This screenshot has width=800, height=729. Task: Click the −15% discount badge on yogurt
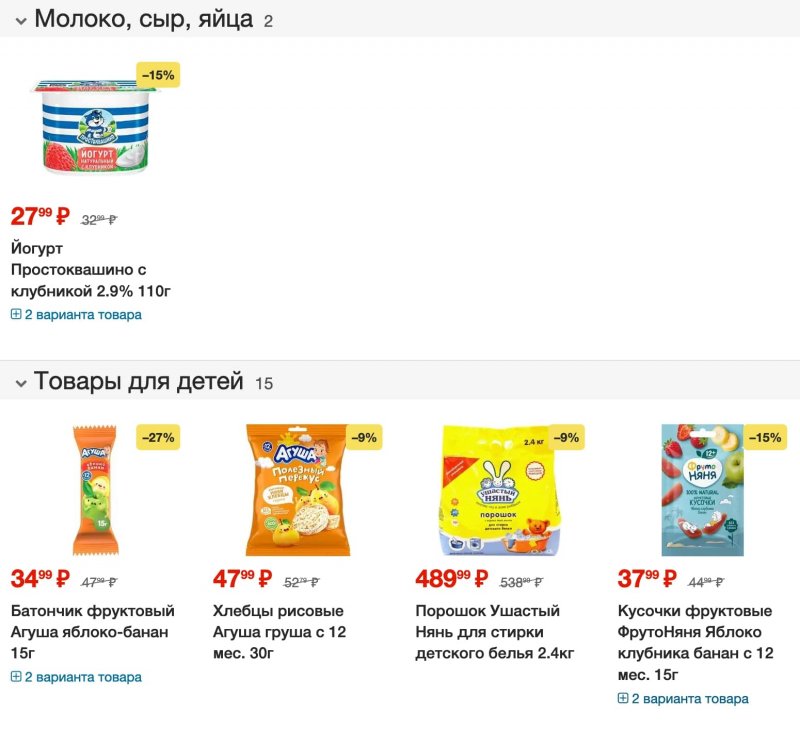pos(158,75)
